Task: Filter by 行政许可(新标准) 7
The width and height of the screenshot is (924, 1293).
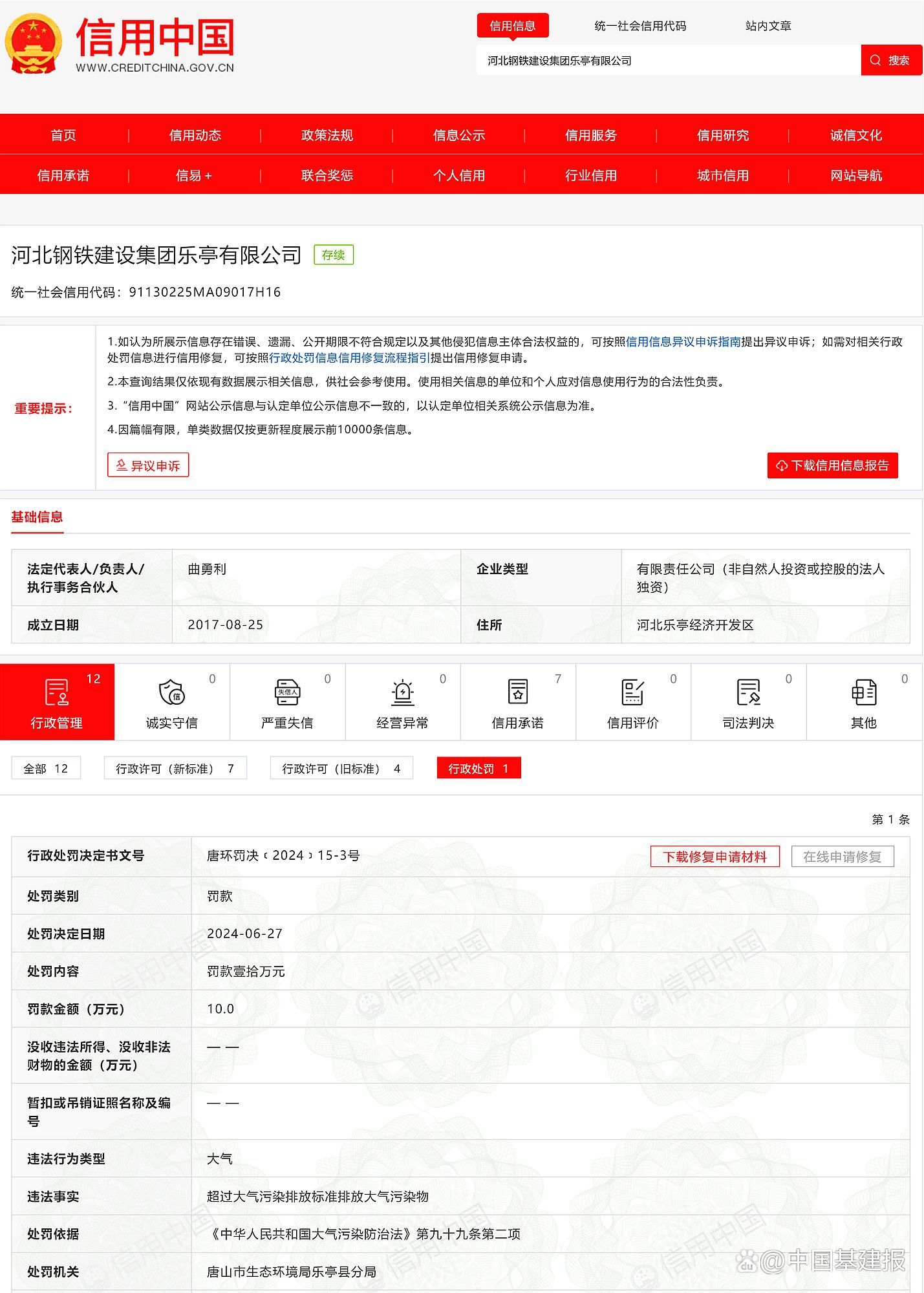Action: (175, 768)
